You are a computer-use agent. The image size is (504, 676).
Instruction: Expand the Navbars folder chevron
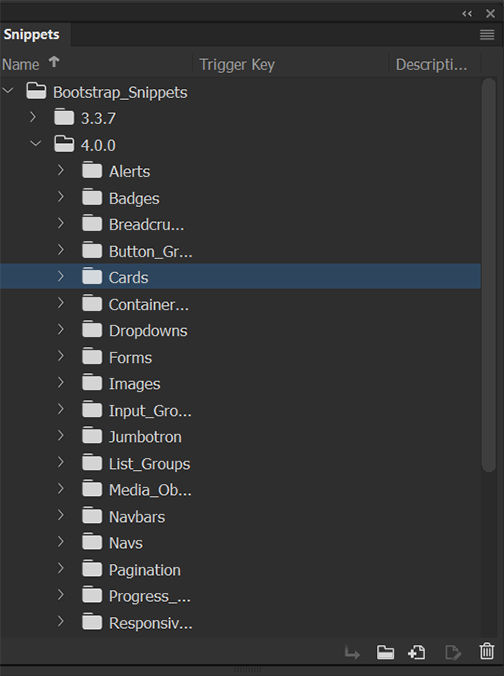click(61, 515)
